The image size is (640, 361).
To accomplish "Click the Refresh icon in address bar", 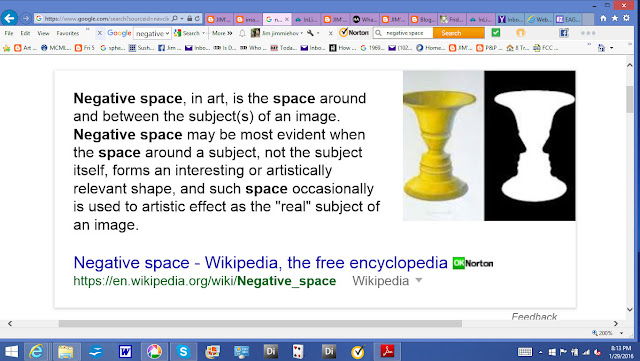I will pyautogui.click(x=198, y=18).
